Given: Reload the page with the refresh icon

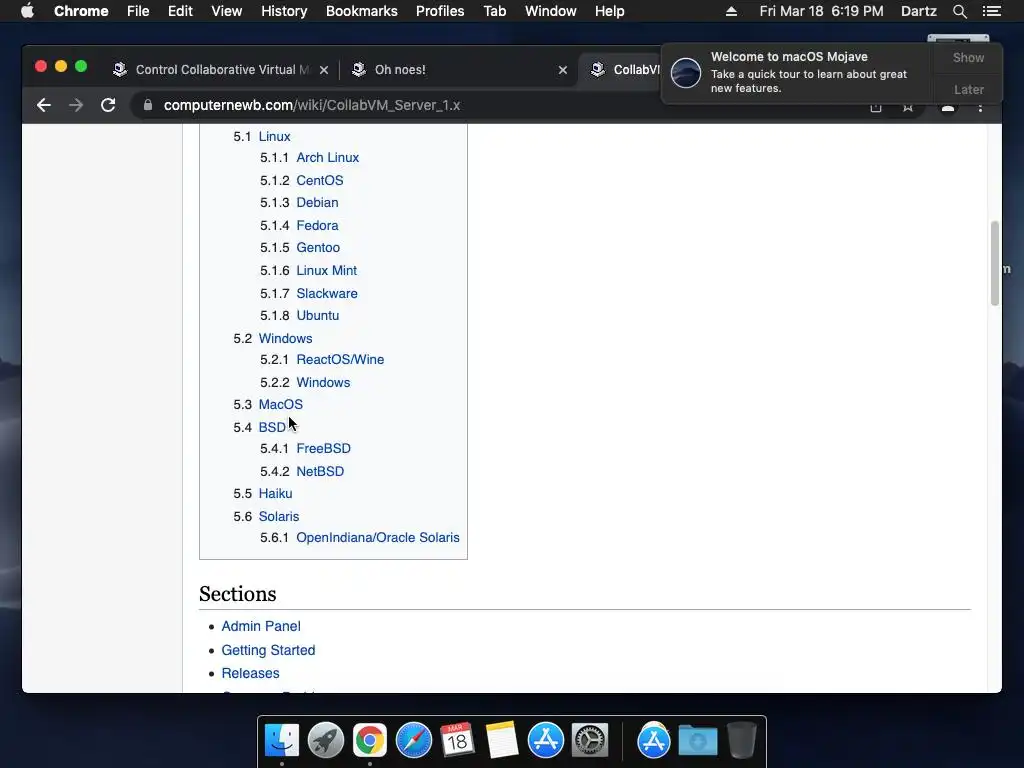Looking at the screenshot, I should [x=108, y=105].
